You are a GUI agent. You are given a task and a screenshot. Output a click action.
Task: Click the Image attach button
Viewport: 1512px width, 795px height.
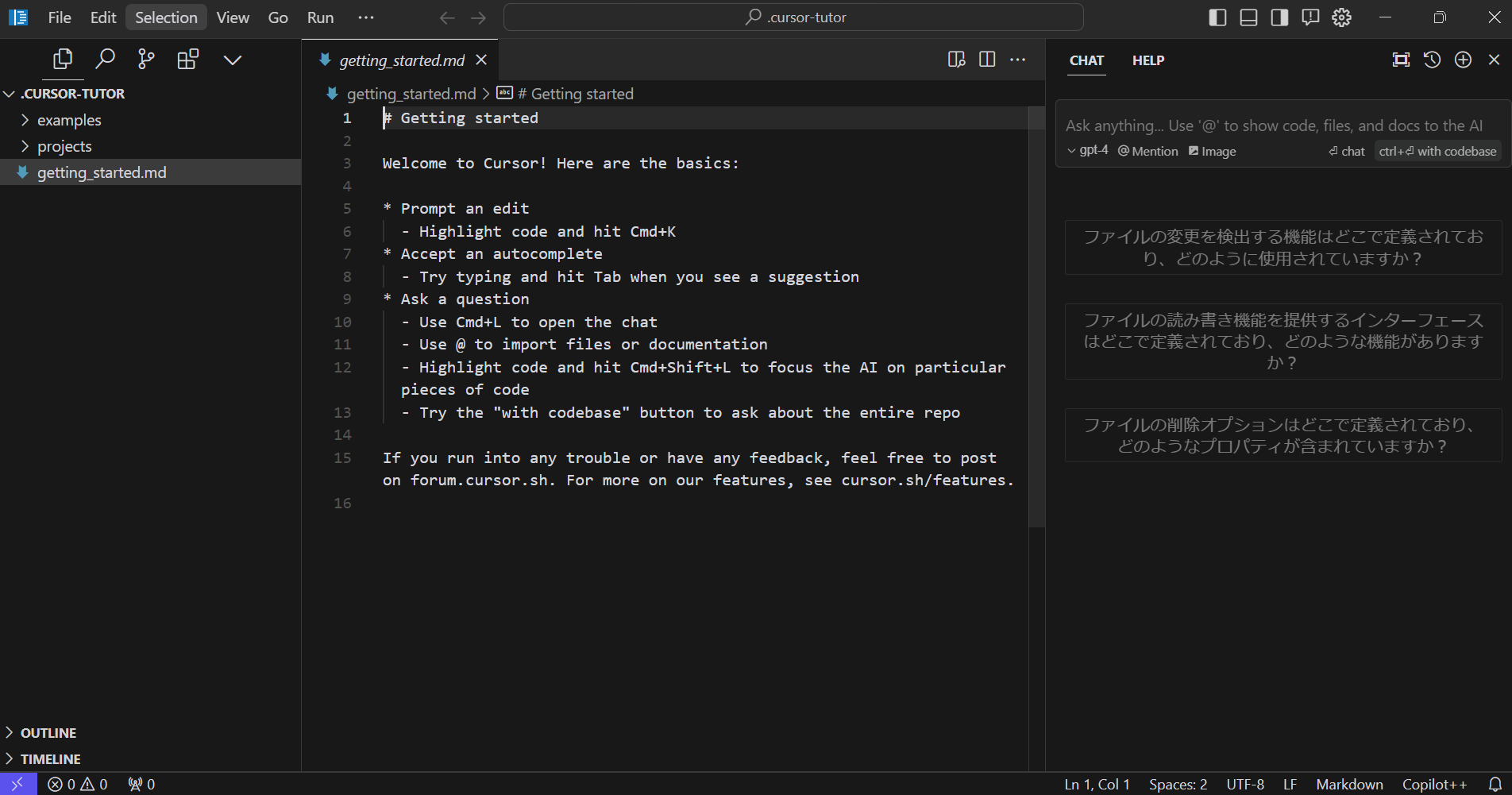click(x=1212, y=151)
